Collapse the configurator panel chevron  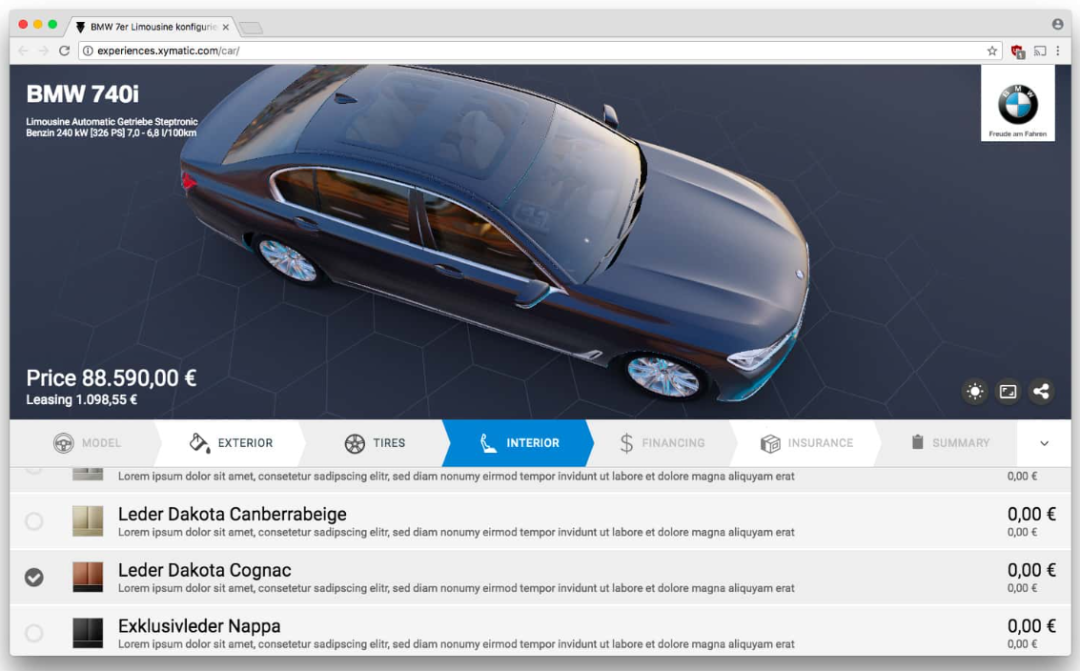coord(1044,443)
